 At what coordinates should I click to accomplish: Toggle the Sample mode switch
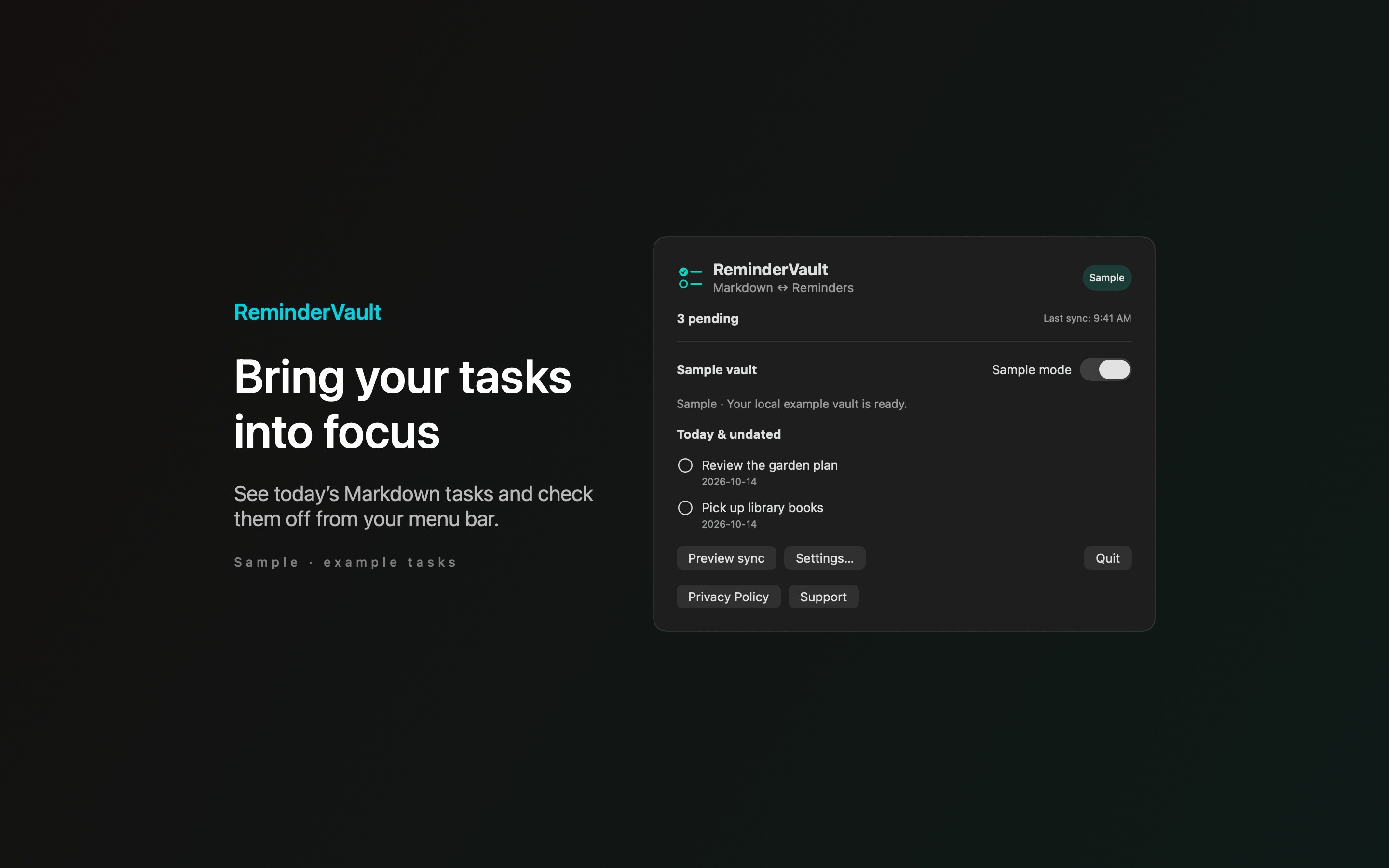point(1105,370)
